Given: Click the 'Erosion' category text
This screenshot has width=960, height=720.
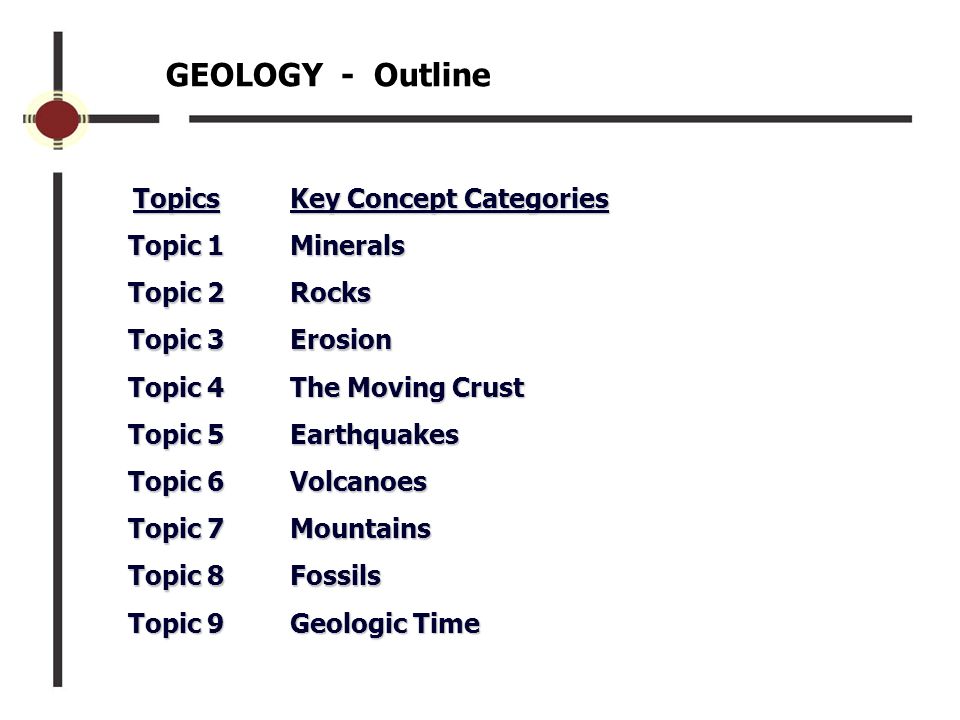Looking at the screenshot, I should pyautogui.click(x=341, y=340).
